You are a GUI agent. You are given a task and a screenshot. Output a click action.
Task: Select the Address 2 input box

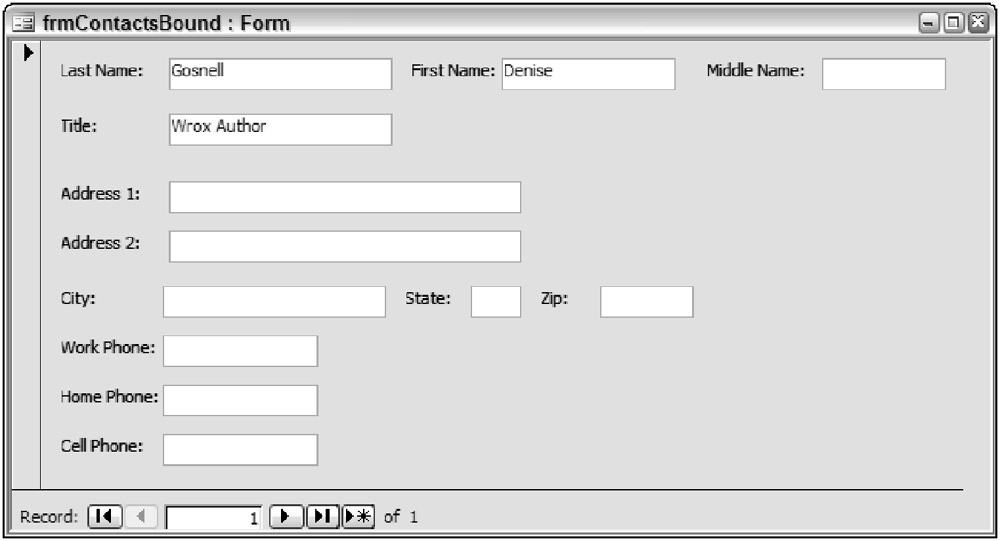coord(345,246)
